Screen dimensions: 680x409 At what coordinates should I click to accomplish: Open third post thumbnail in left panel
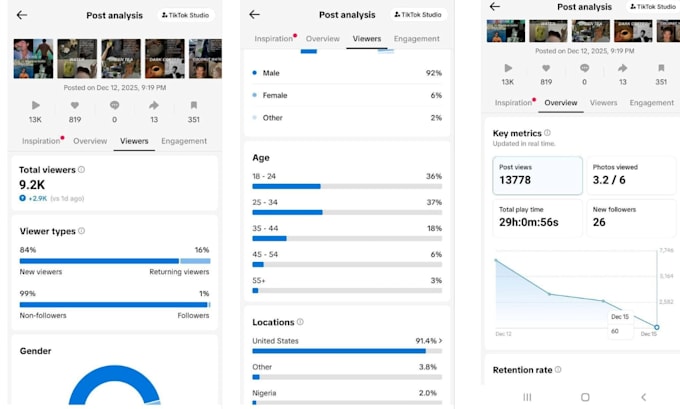pos(121,59)
